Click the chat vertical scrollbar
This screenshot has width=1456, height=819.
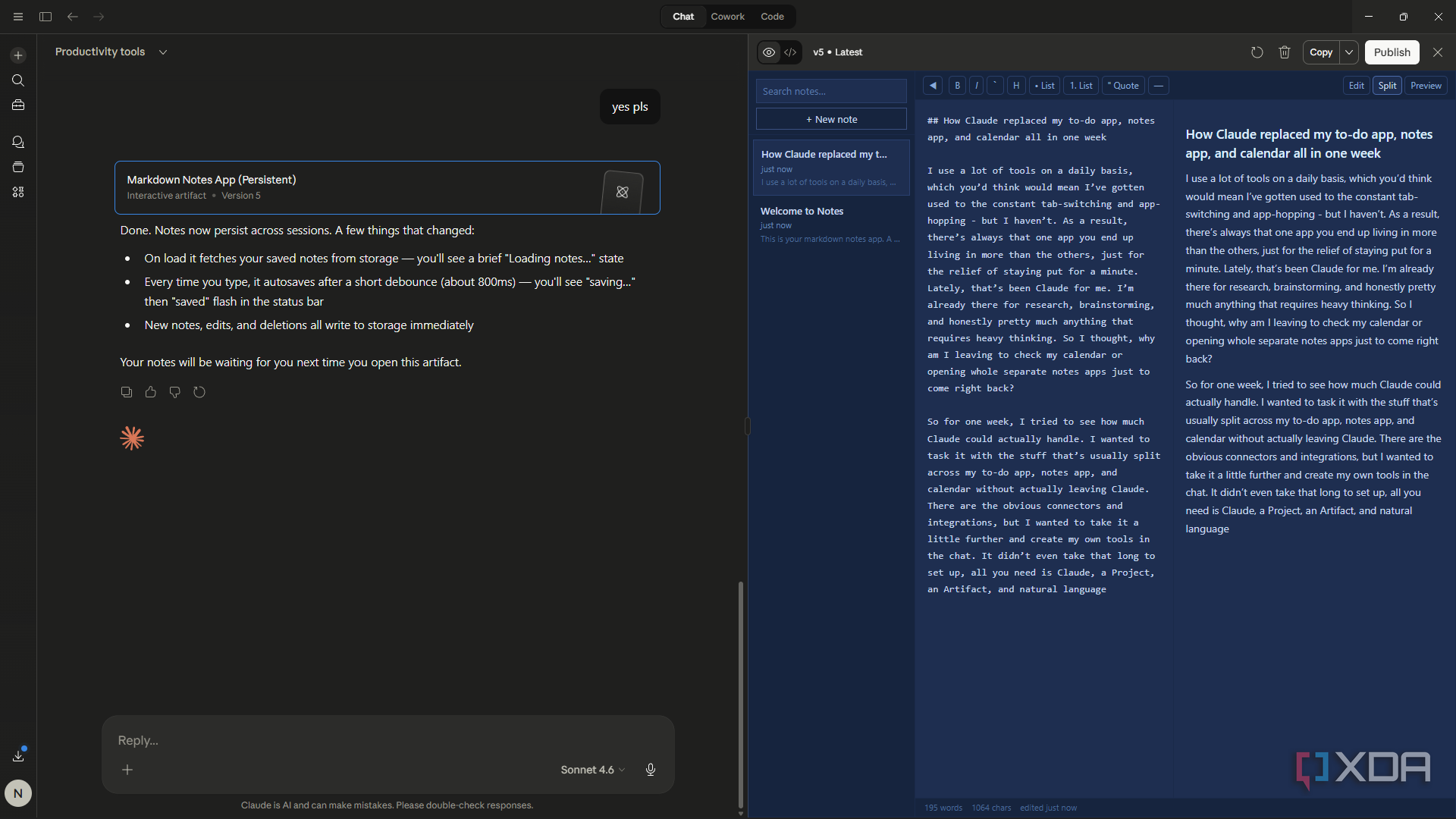point(740,694)
